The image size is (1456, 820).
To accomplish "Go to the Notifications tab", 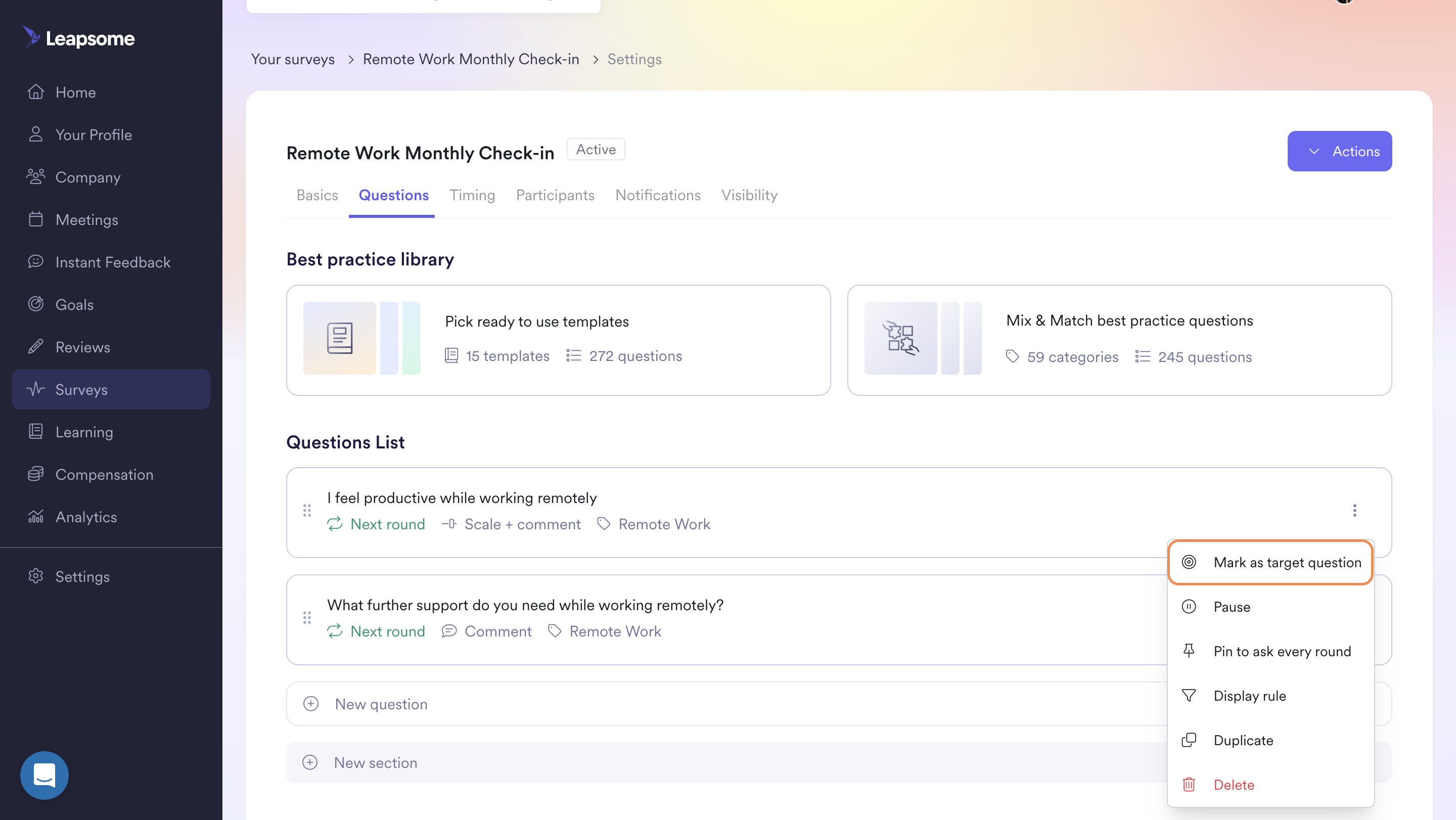I will (658, 195).
